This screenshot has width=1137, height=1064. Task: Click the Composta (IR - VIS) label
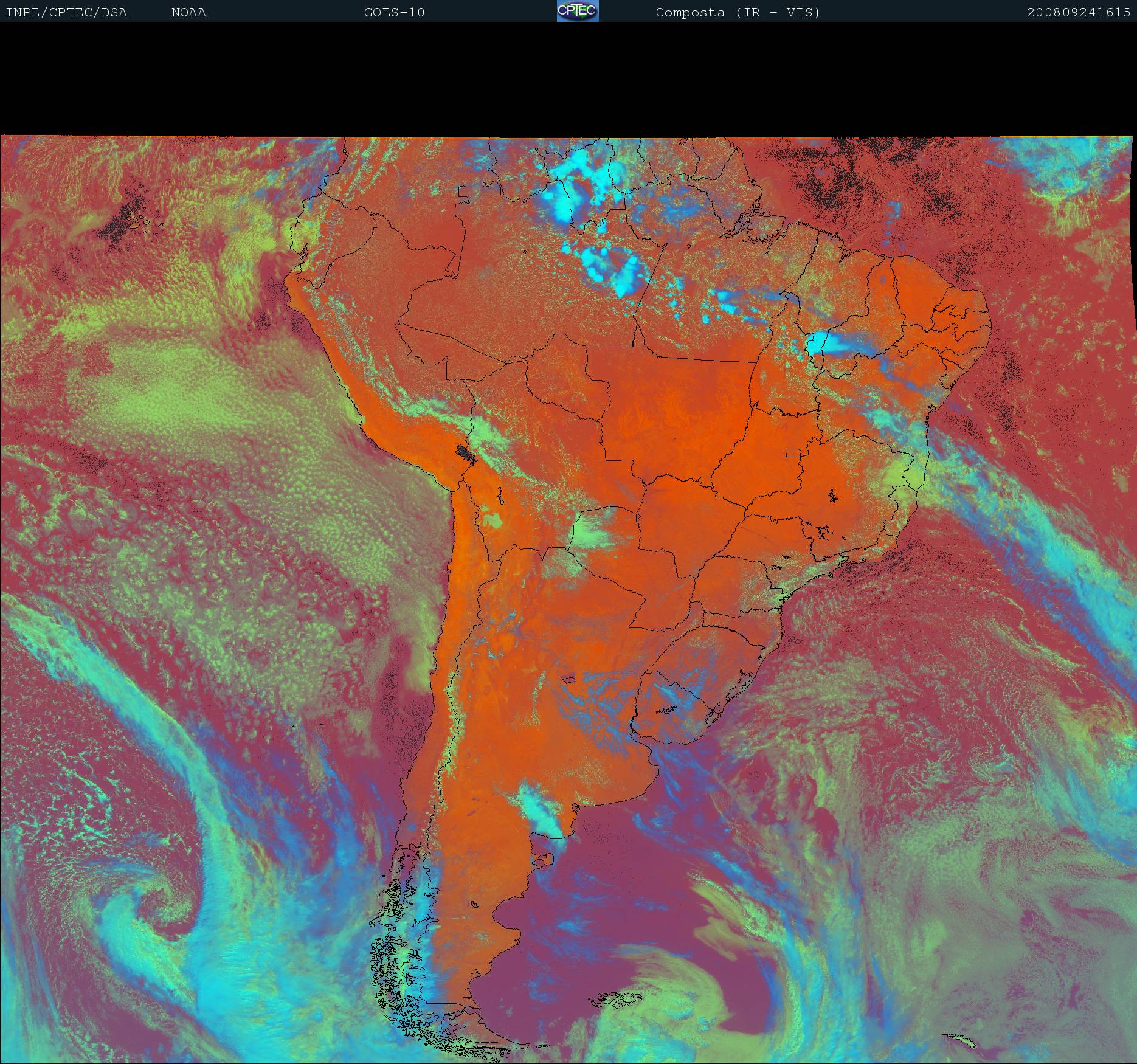click(738, 12)
